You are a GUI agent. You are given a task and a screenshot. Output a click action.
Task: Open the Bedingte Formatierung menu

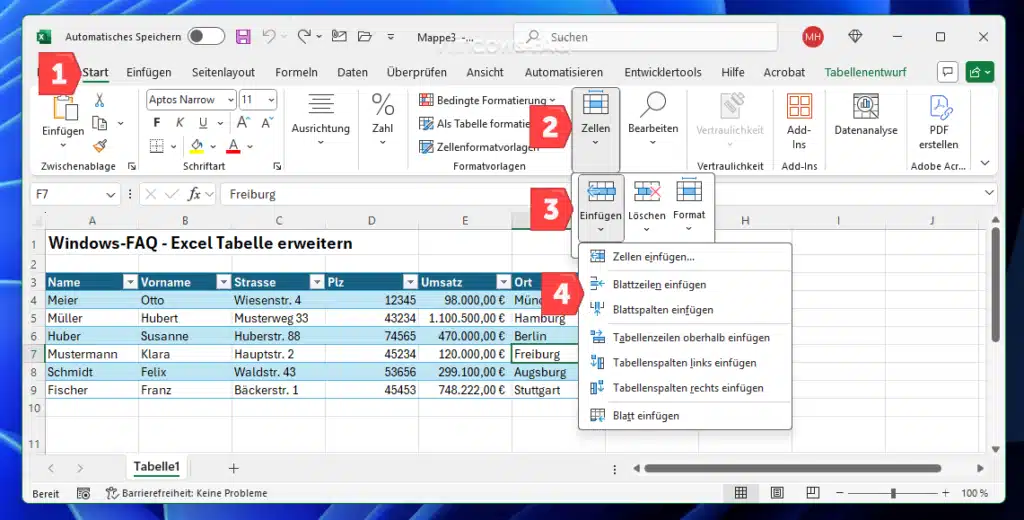point(487,100)
